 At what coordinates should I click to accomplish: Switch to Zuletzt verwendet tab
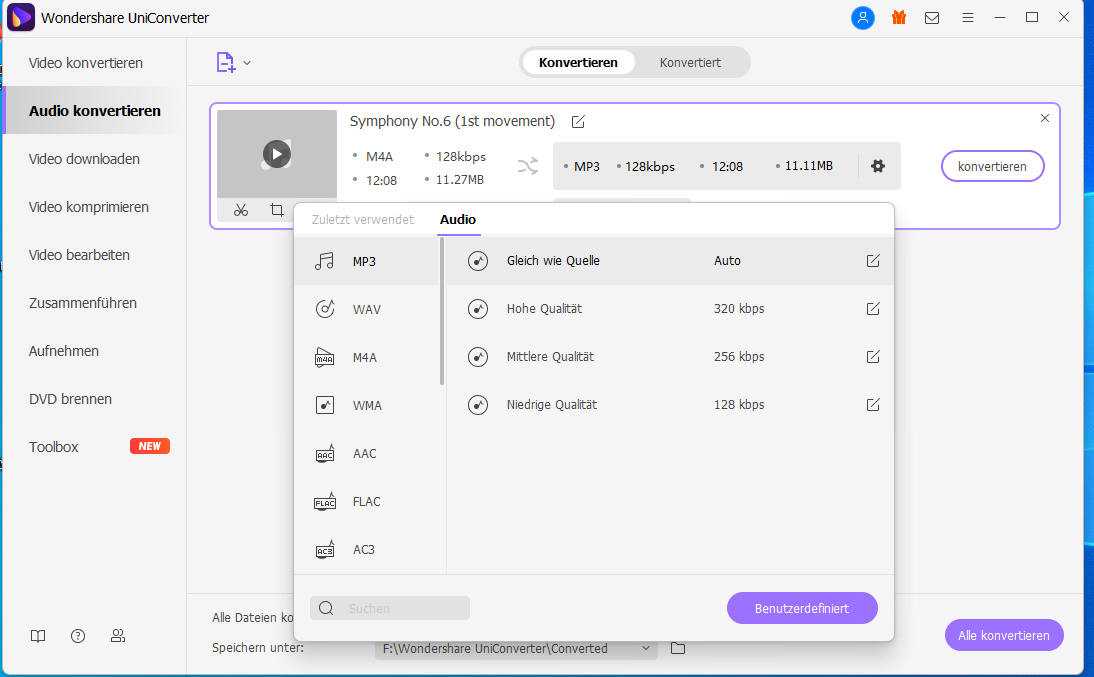pos(362,220)
